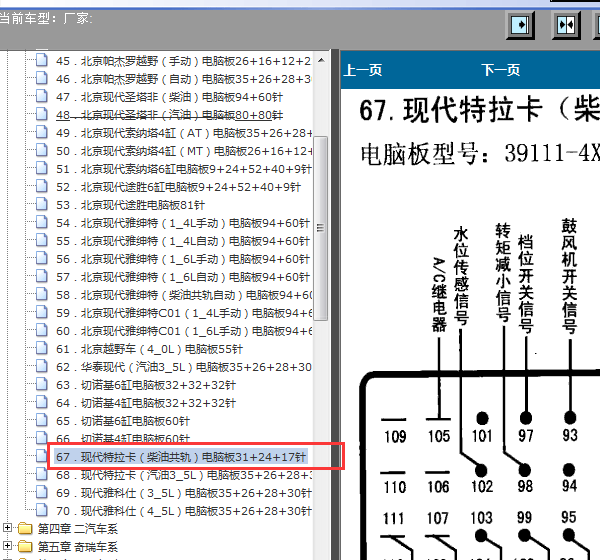Open item 65 切诺基6缸电脑板60针
Viewport: 600px width, 560px height.
point(123,421)
